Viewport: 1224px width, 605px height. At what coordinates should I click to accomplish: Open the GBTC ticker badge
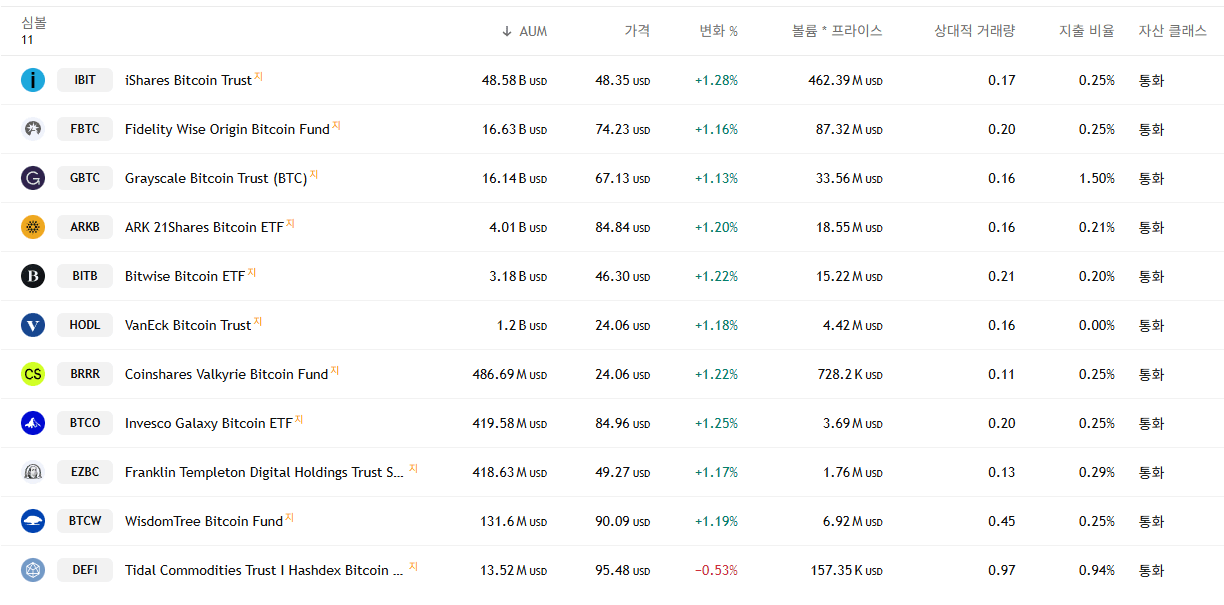click(x=85, y=178)
